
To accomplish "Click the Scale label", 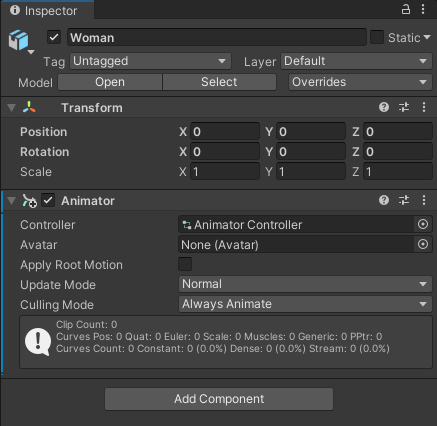I will point(36,172).
